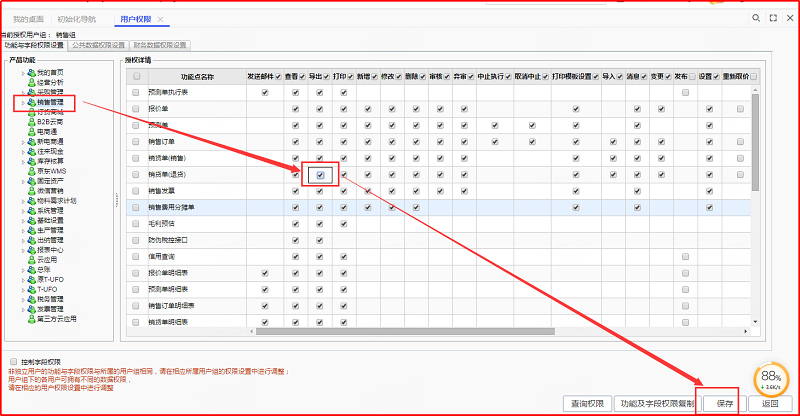Click the 第三方云应用 module icon
This screenshot has width=800, height=417.
[33, 318]
